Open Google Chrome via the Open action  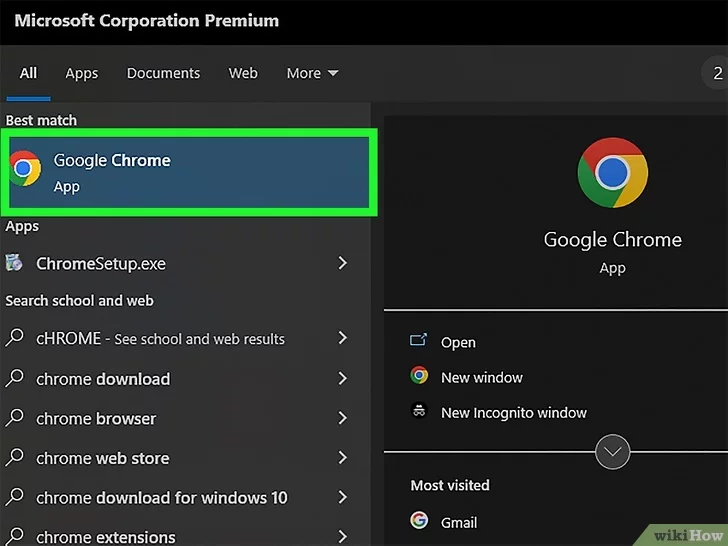pyautogui.click(x=458, y=342)
